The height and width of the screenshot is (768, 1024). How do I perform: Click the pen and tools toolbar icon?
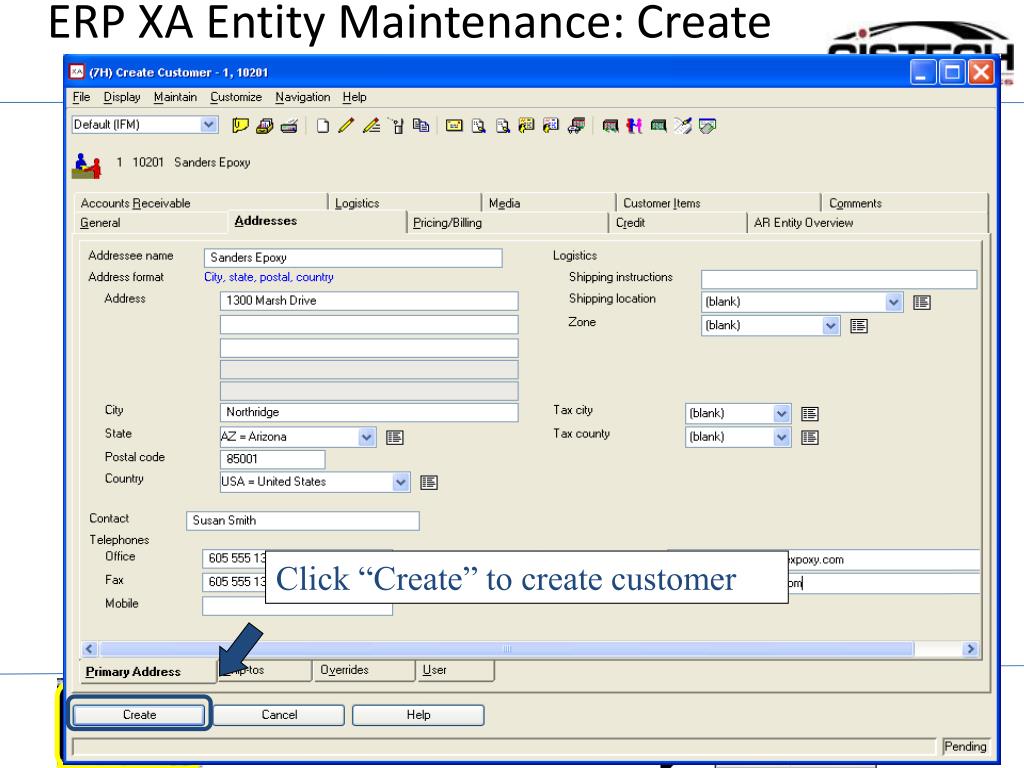[x=683, y=125]
